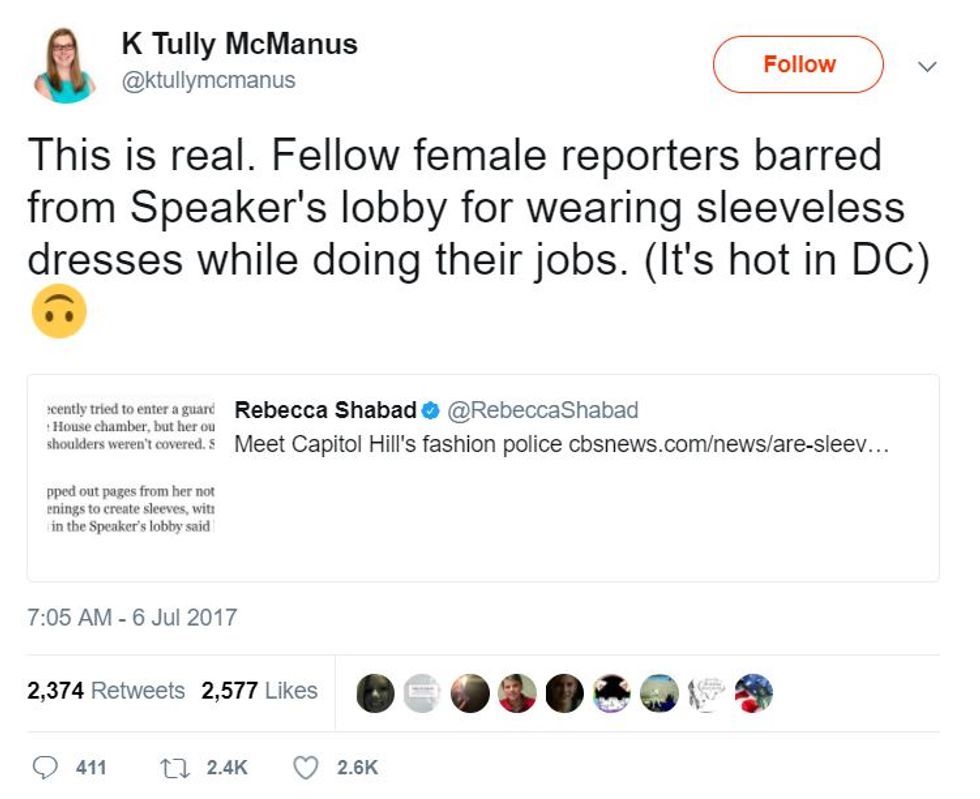Like the tweet with heart icon

pyautogui.click(x=305, y=767)
